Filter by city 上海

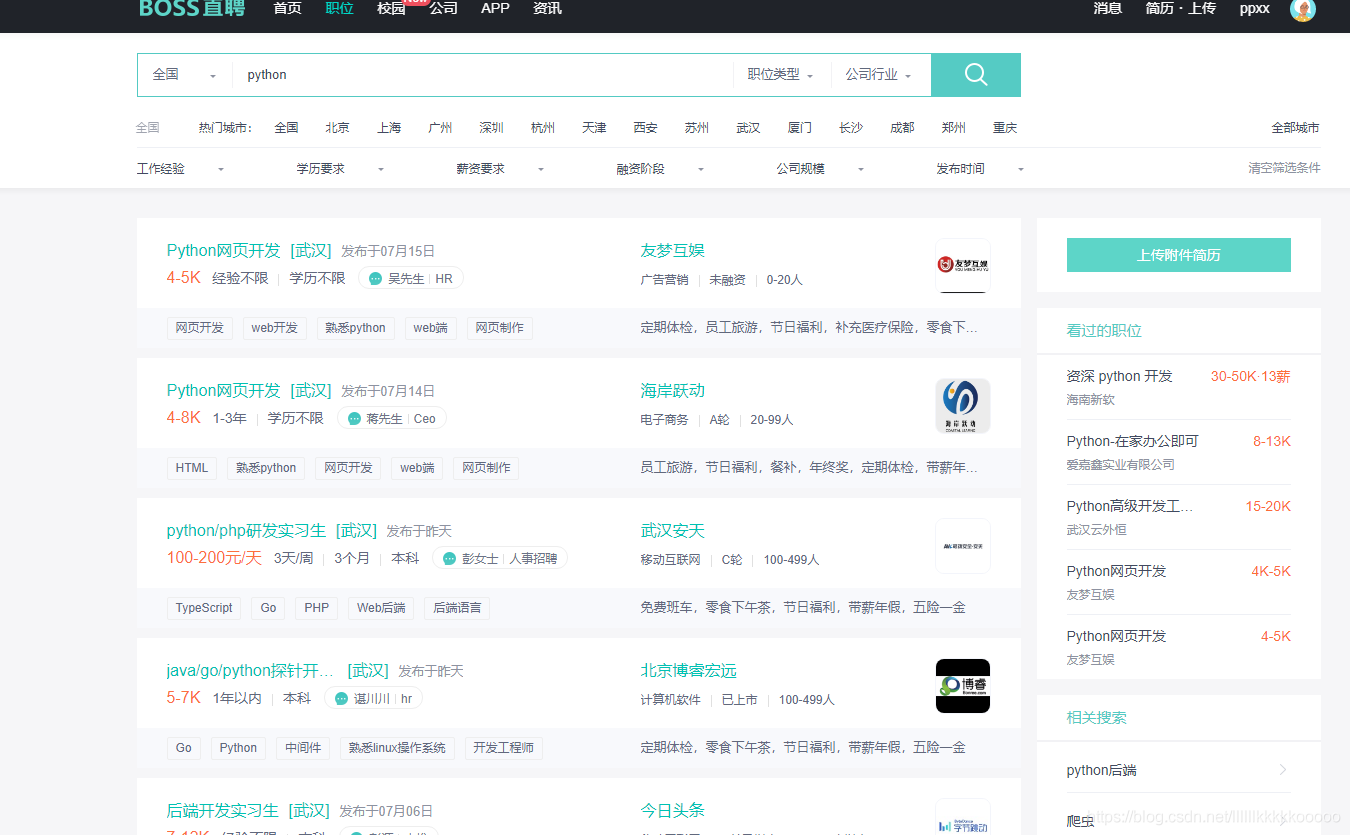point(389,128)
